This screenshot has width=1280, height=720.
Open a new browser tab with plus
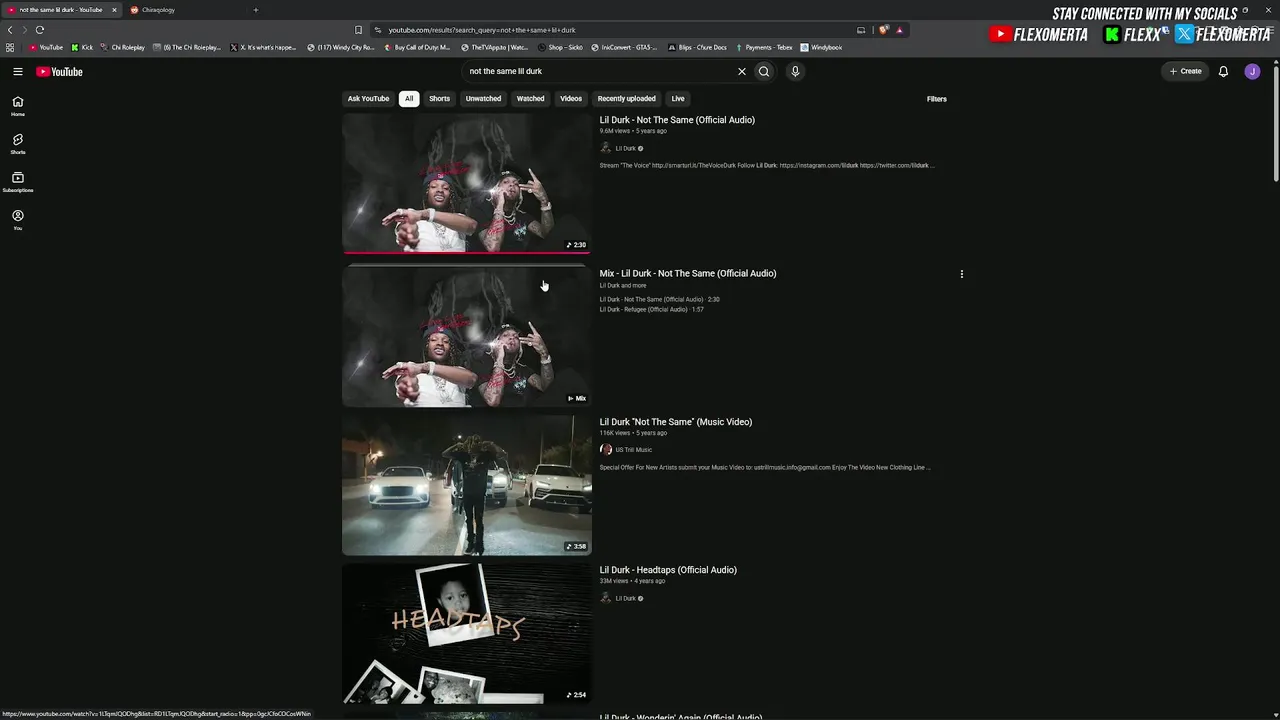pyautogui.click(x=255, y=10)
